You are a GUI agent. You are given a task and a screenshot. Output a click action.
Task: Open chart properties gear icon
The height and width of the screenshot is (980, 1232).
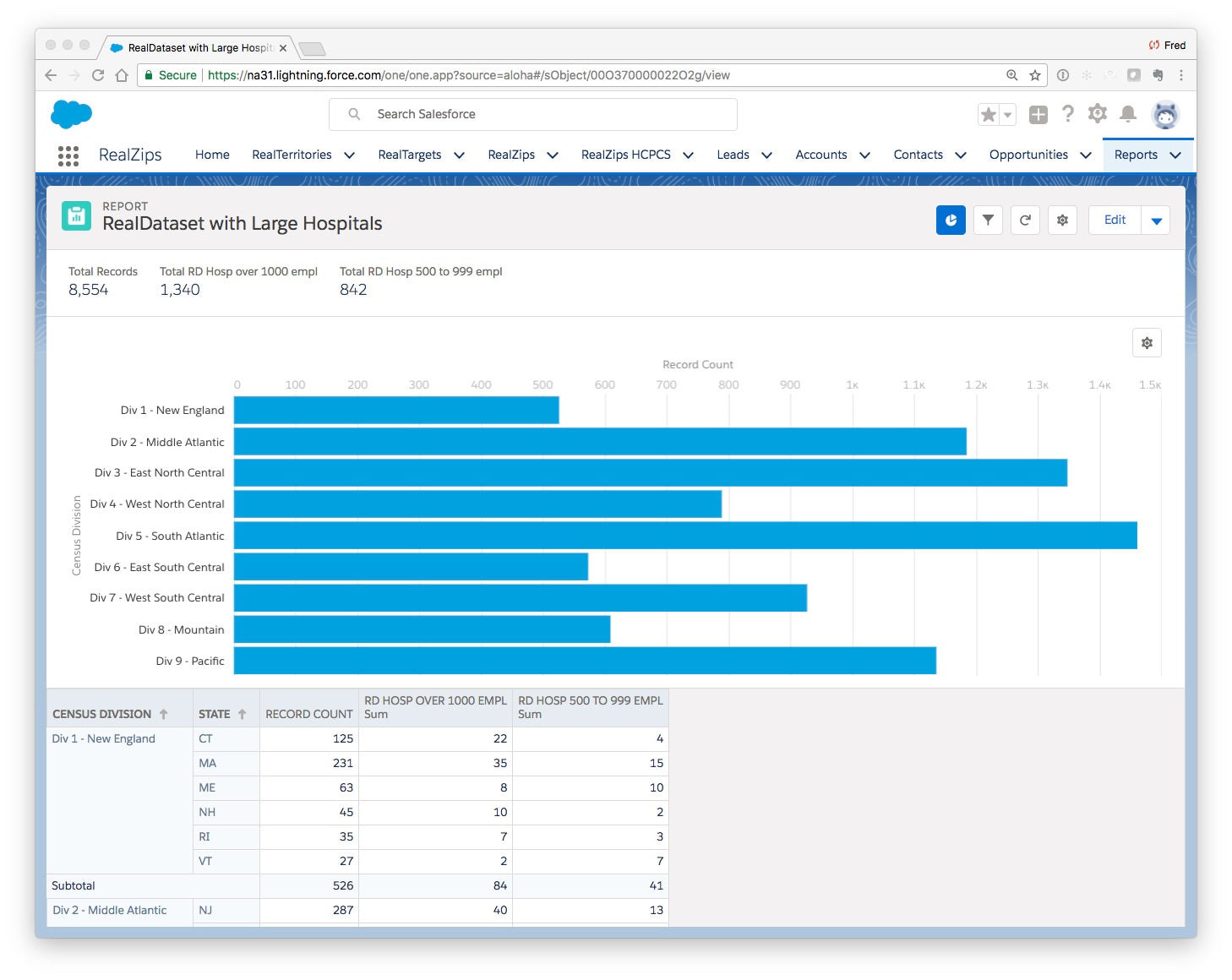point(1147,343)
